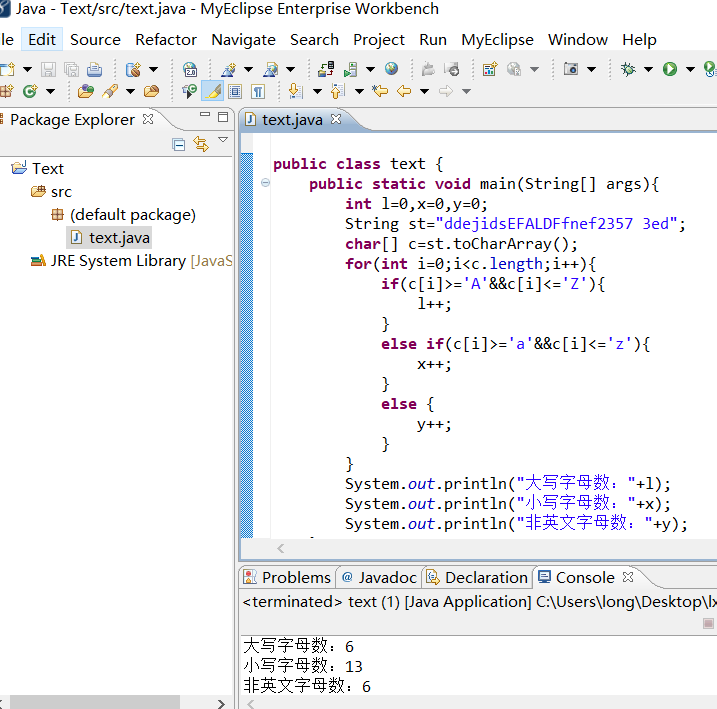
Task: Click the Debug bug icon
Action: click(x=628, y=69)
